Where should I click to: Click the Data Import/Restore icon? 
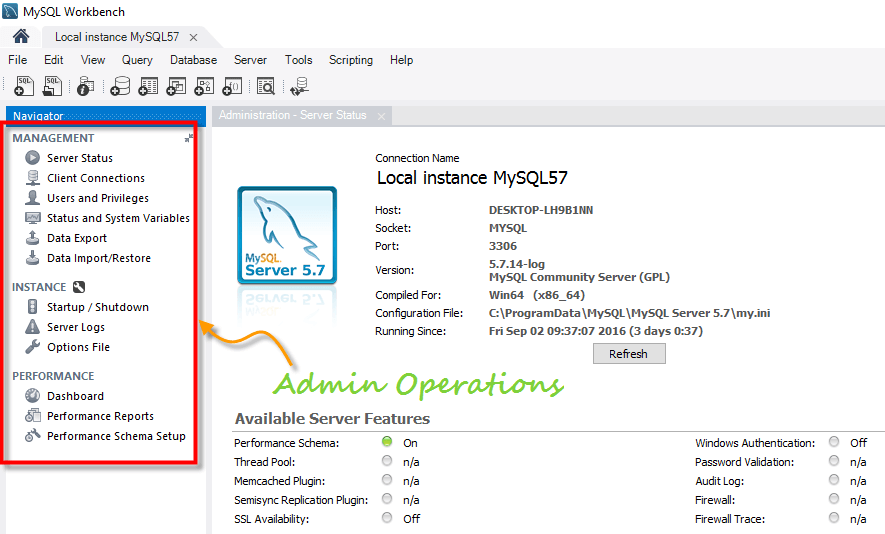tap(33, 257)
